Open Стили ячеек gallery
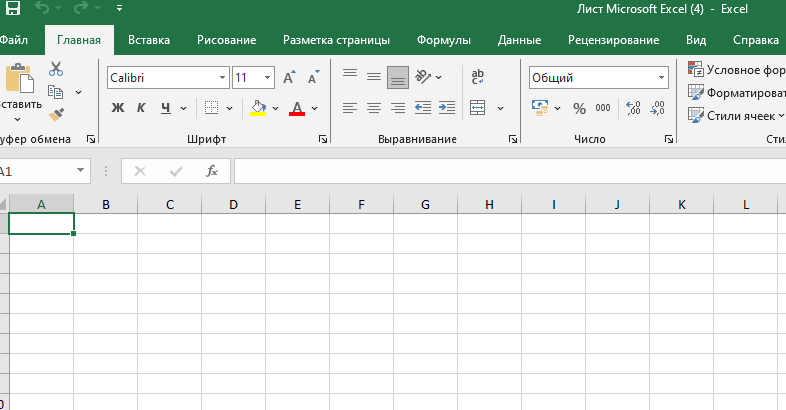 coord(736,116)
